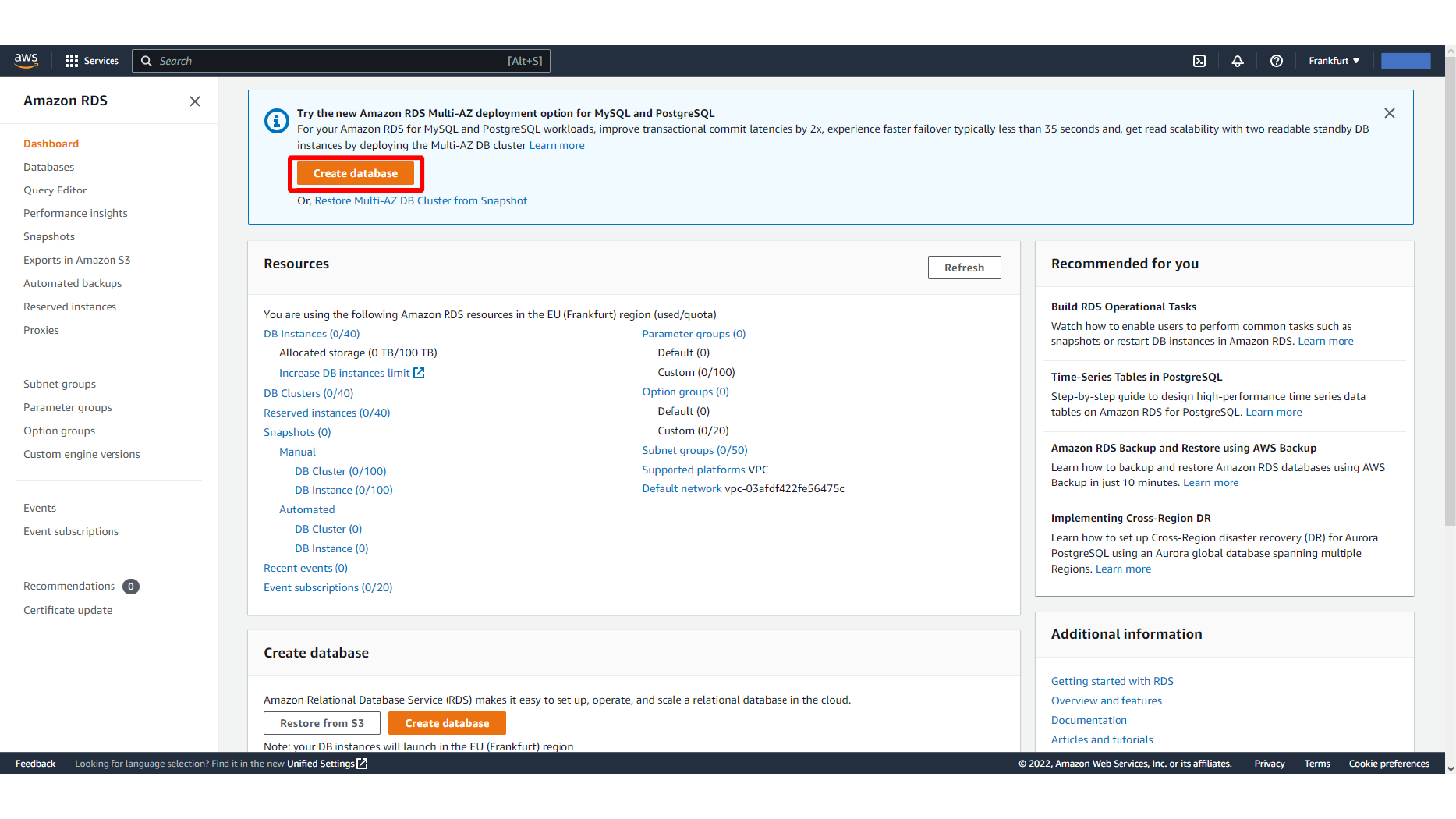This screenshot has width=1456, height=819.
Task: Dismiss the Multi-AZ info banner
Action: pos(1390,113)
